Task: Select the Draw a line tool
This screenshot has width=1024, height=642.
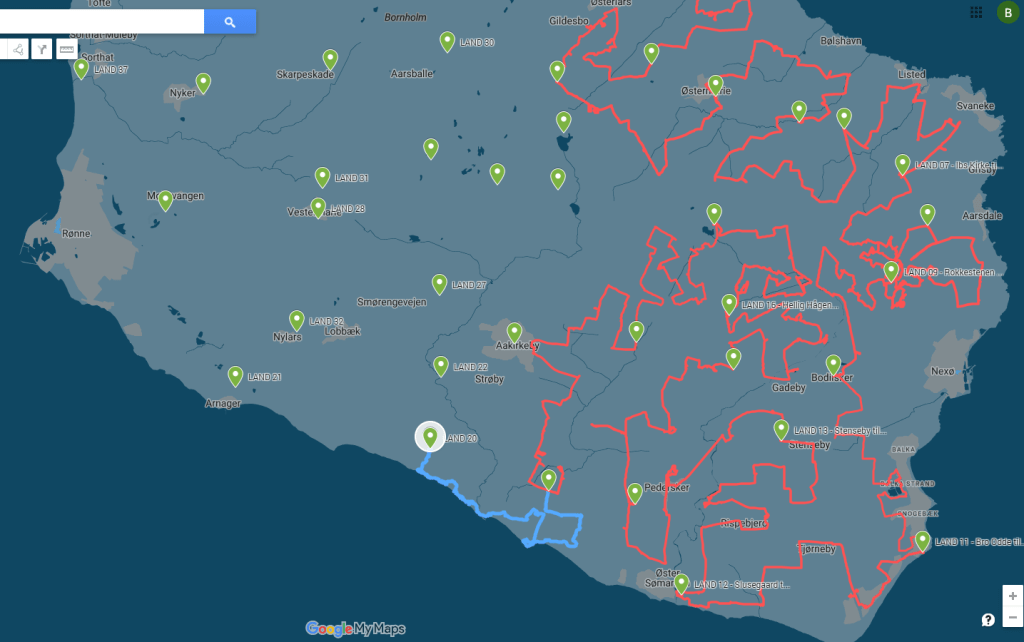Action: click(x=17, y=49)
